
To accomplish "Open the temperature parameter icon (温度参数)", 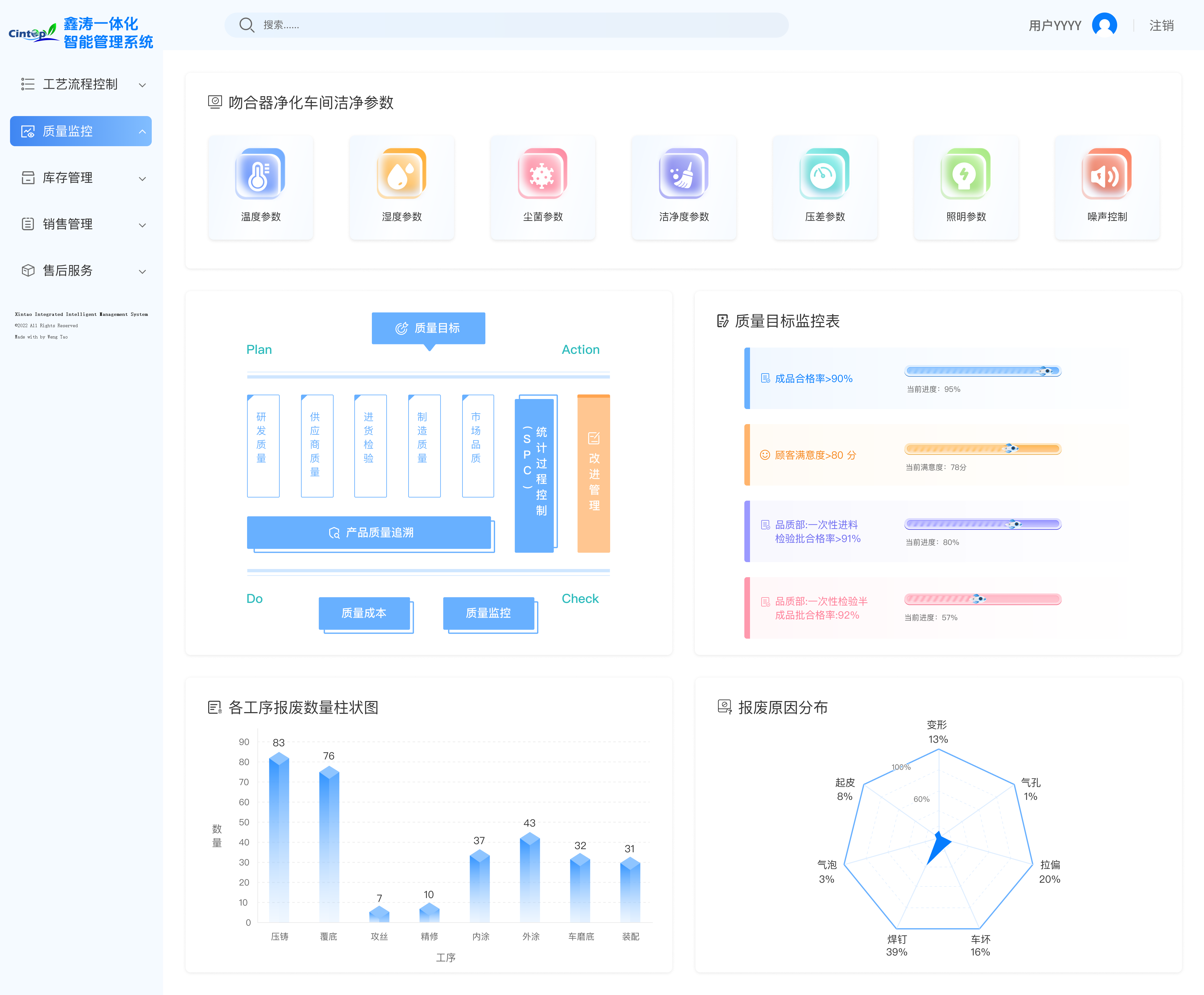I will (260, 174).
